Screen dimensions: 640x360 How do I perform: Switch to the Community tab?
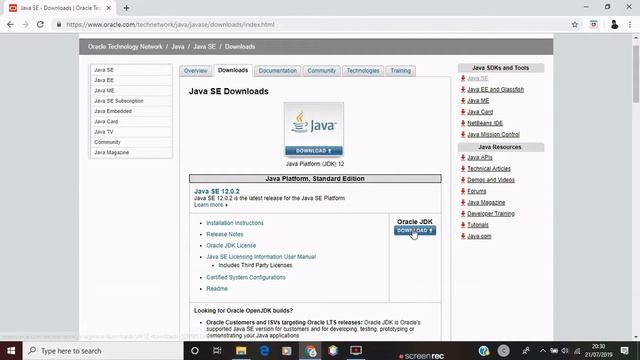pyautogui.click(x=321, y=71)
